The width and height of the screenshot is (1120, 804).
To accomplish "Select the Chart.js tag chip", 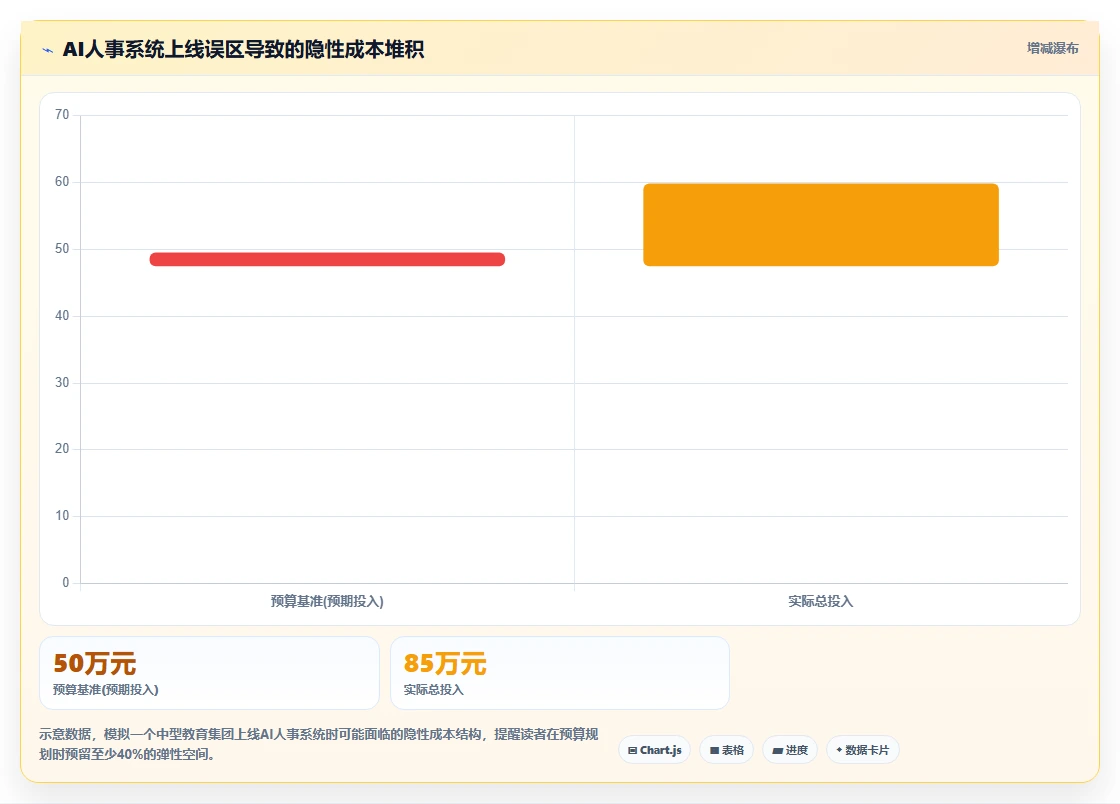I will tap(654, 750).
